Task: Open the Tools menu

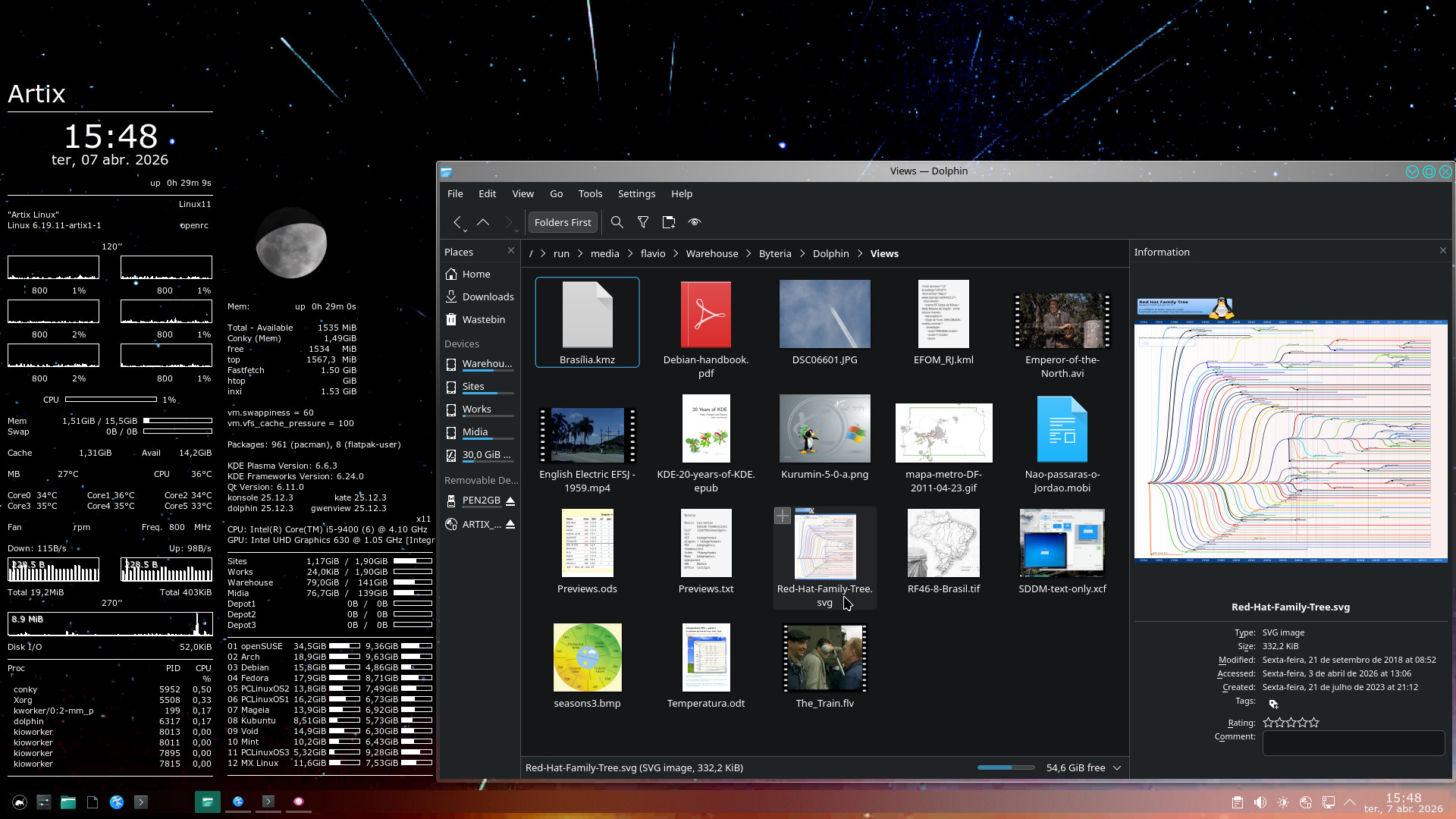Action: 591,193
